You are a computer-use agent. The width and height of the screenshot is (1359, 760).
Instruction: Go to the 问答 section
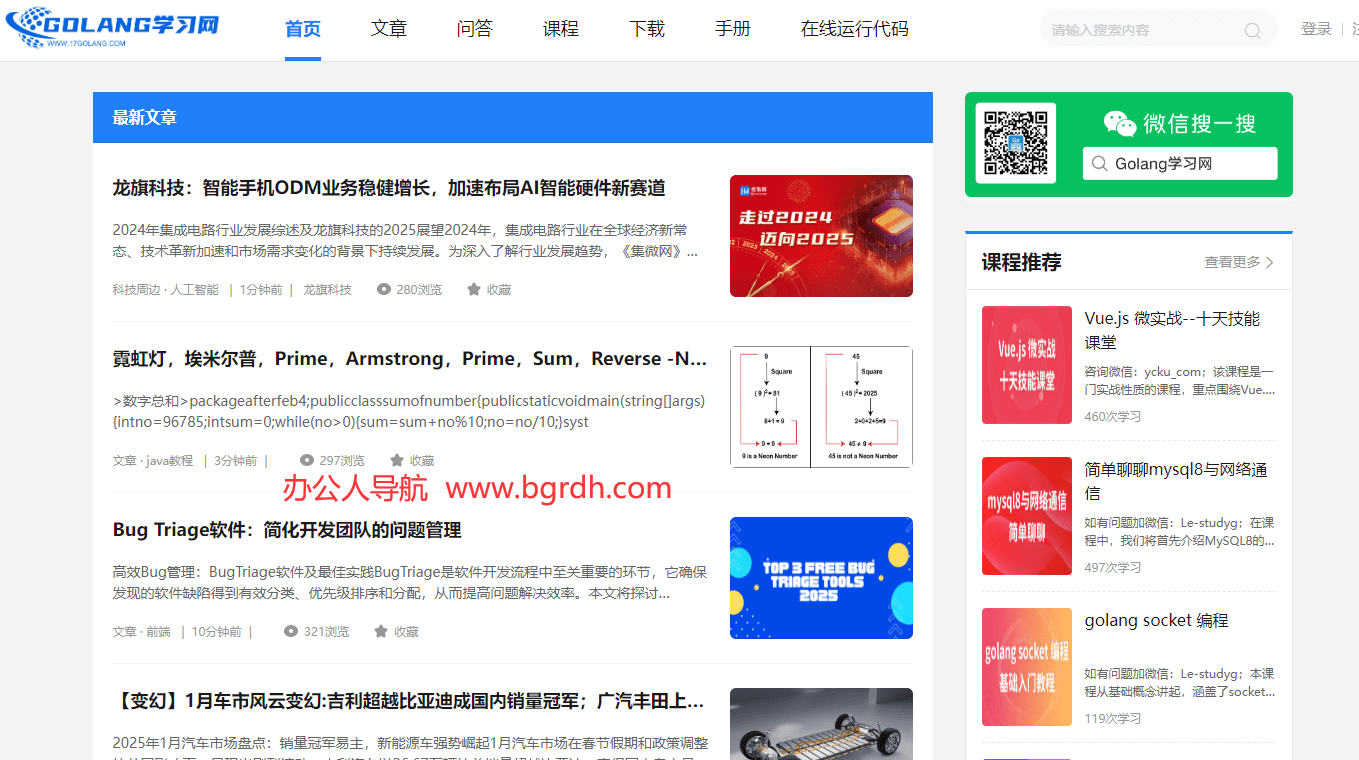tap(475, 29)
